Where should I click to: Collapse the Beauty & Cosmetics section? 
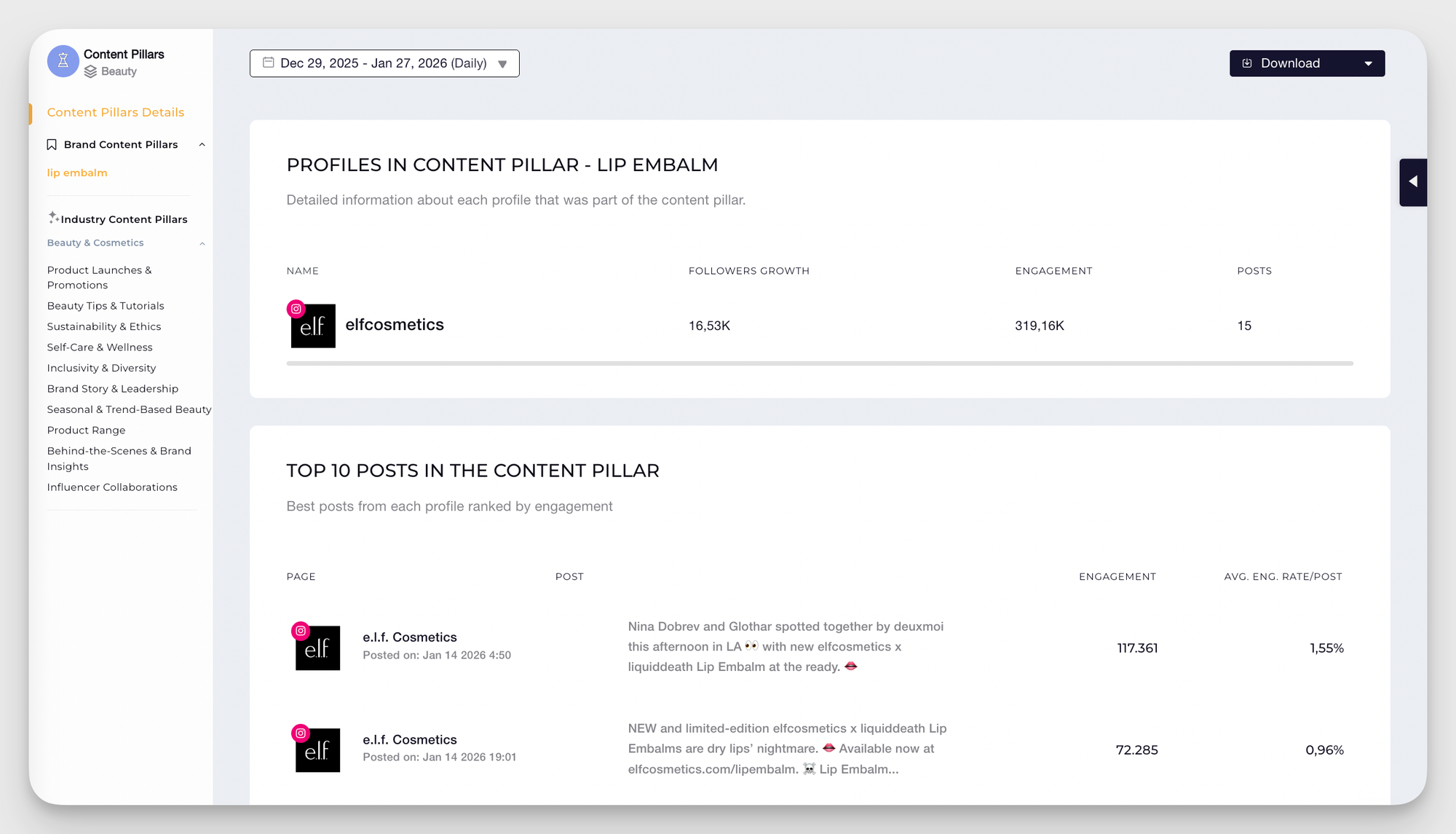click(202, 243)
